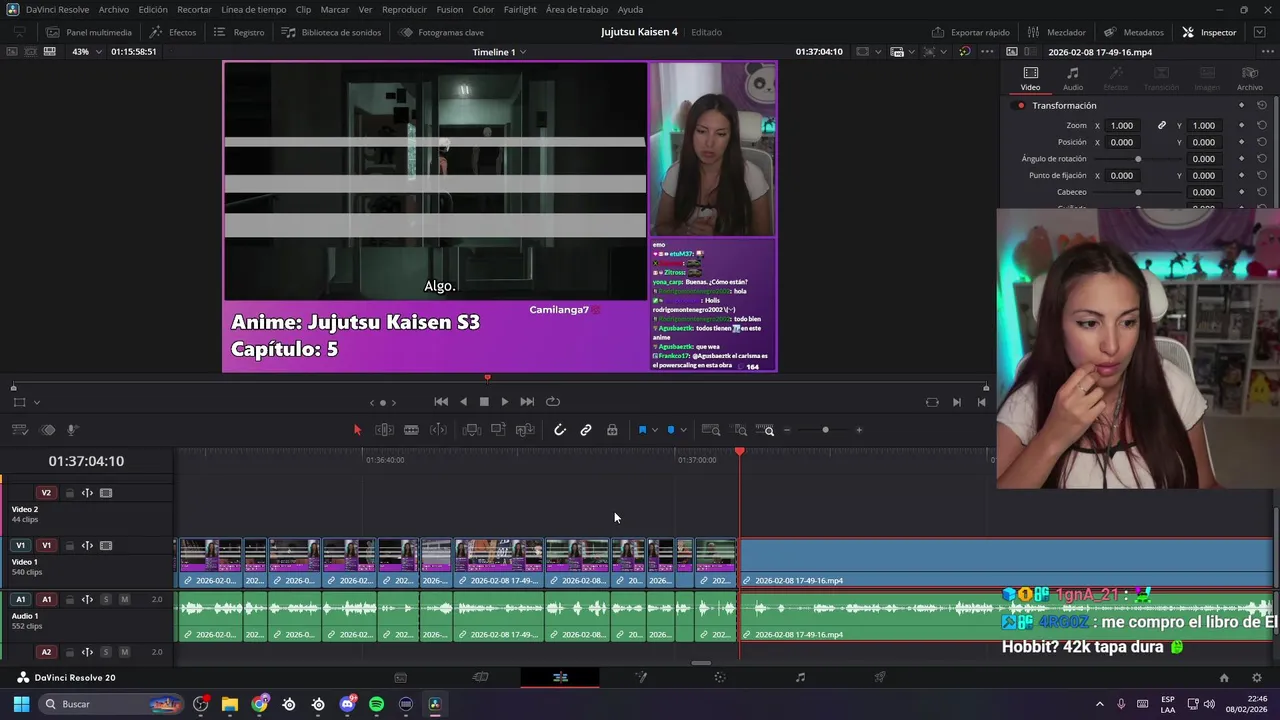Switch to the Fusion page icon
The image size is (1280, 720).
[641, 678]
